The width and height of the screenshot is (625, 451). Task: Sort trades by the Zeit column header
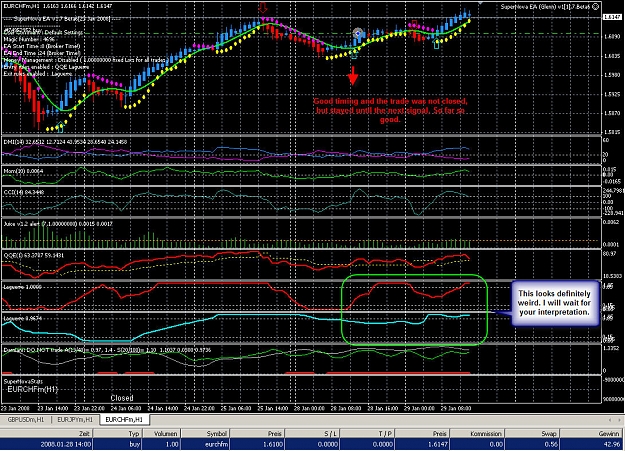pyautogui.click(x=46, y=434)
